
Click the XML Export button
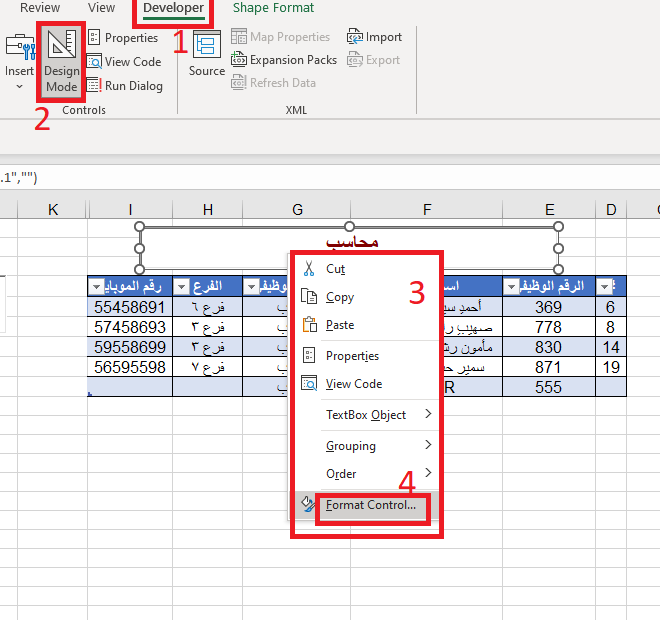[x=373, y=60]
